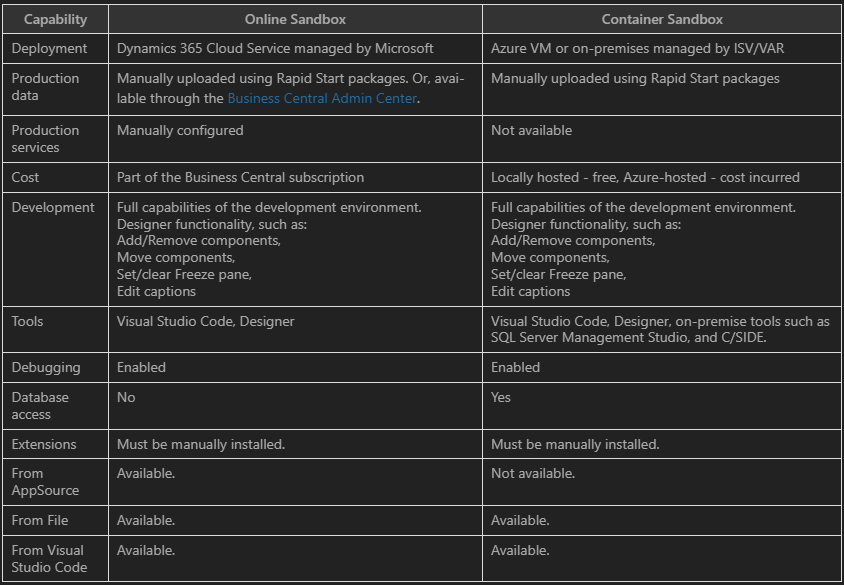Select the Development row label
Image resolution: width=844 pixels, height=585 pixels.
point(53,207)
